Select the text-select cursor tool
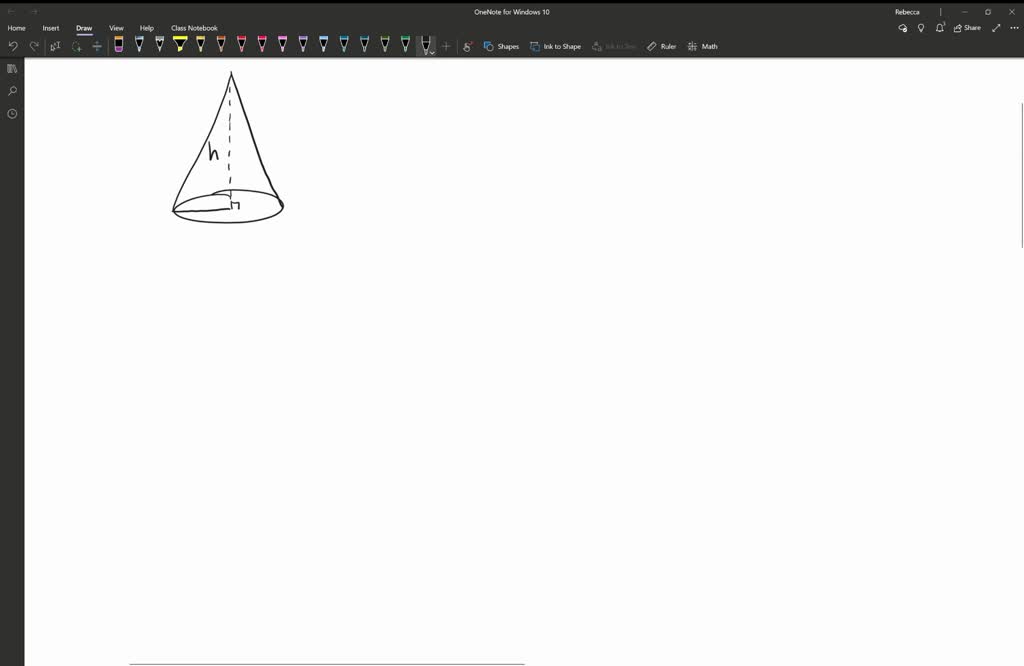Image resolution: width=1024 pixels, height=666 pixels. point(56,46)
